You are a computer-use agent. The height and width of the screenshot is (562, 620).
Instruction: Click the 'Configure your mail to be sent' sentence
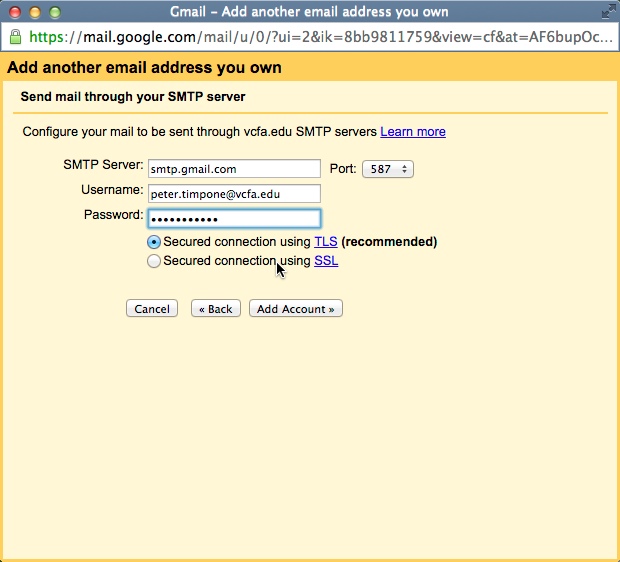tap(200, 132)
